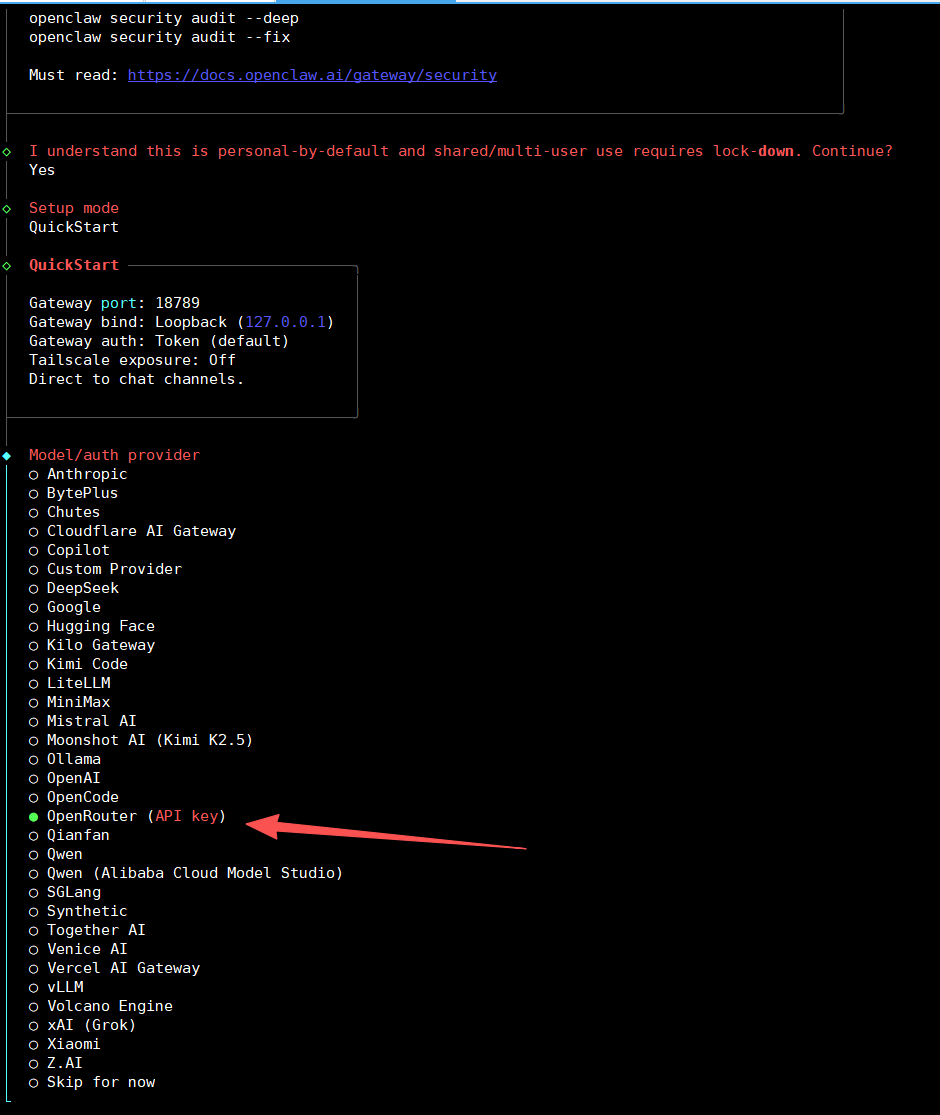Select the Synthetic provider option
940x1115 pixels.
[x=78, y=912]
